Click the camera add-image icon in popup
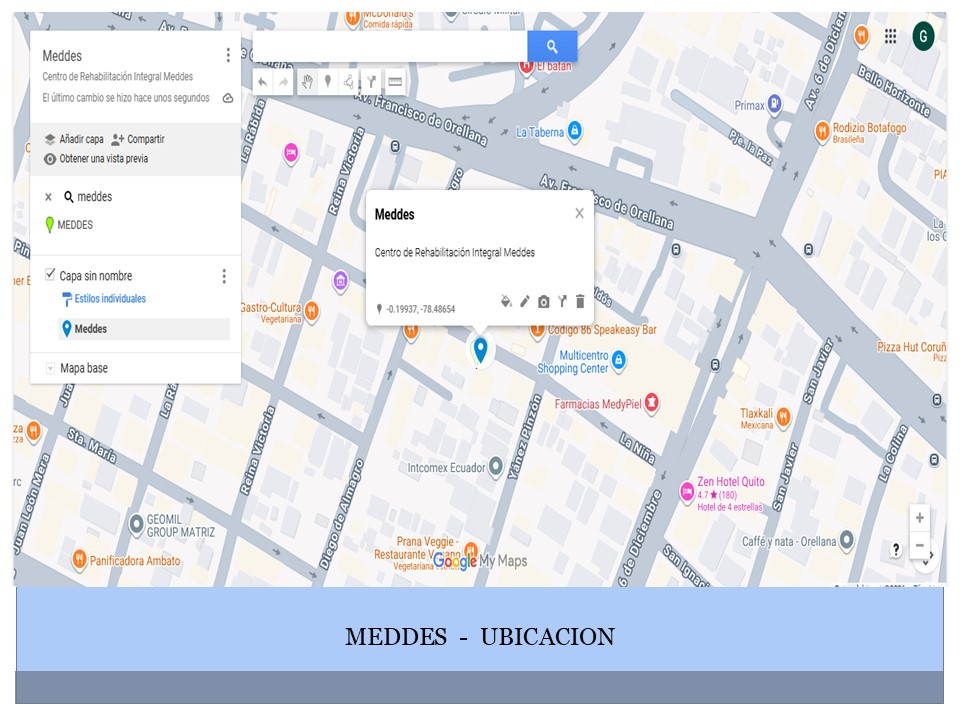The image size is (960, 720). 544,301
